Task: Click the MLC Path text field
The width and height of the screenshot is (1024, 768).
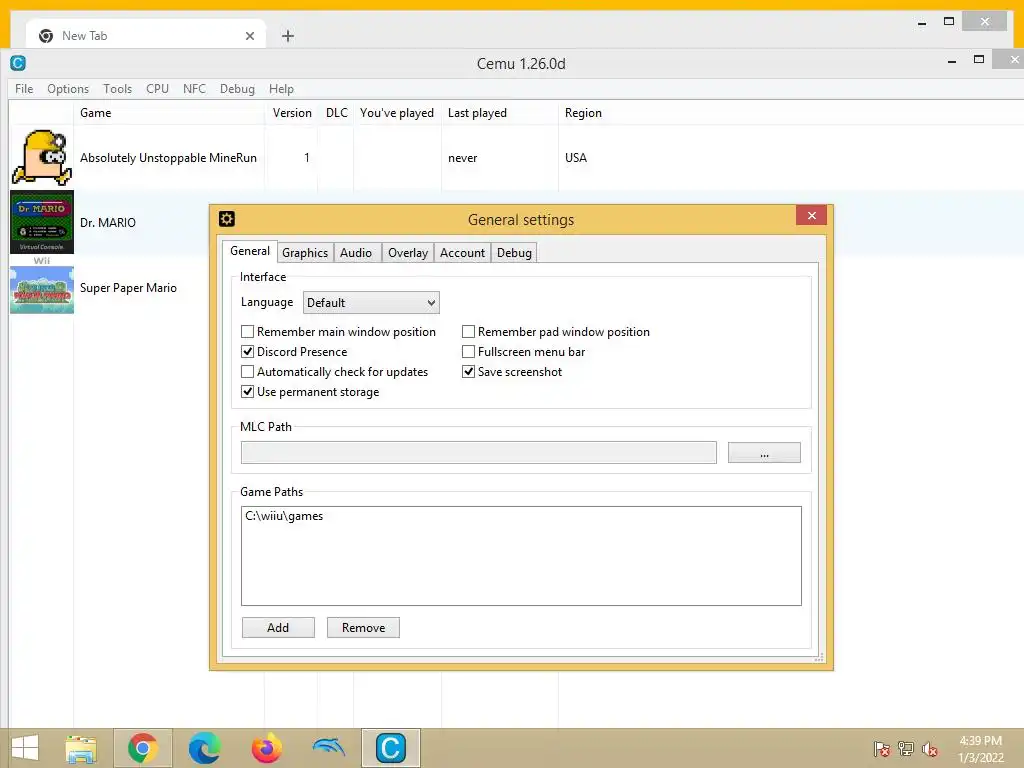Action: click(x=479, y=453)
